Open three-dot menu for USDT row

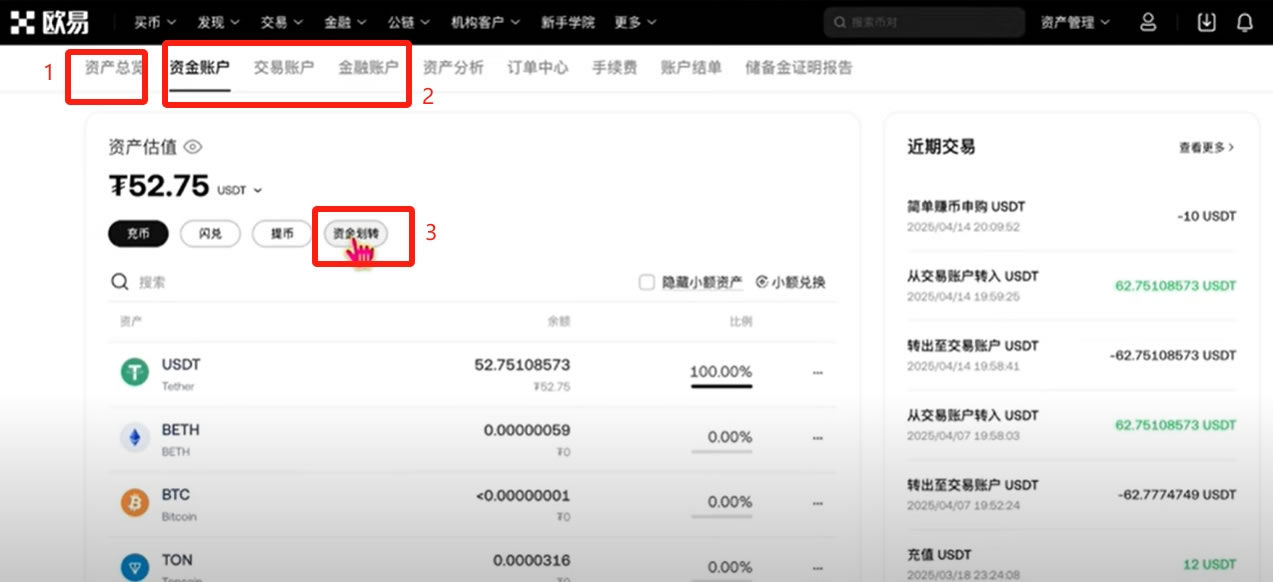pyautogui.click(x=817, y=373)
